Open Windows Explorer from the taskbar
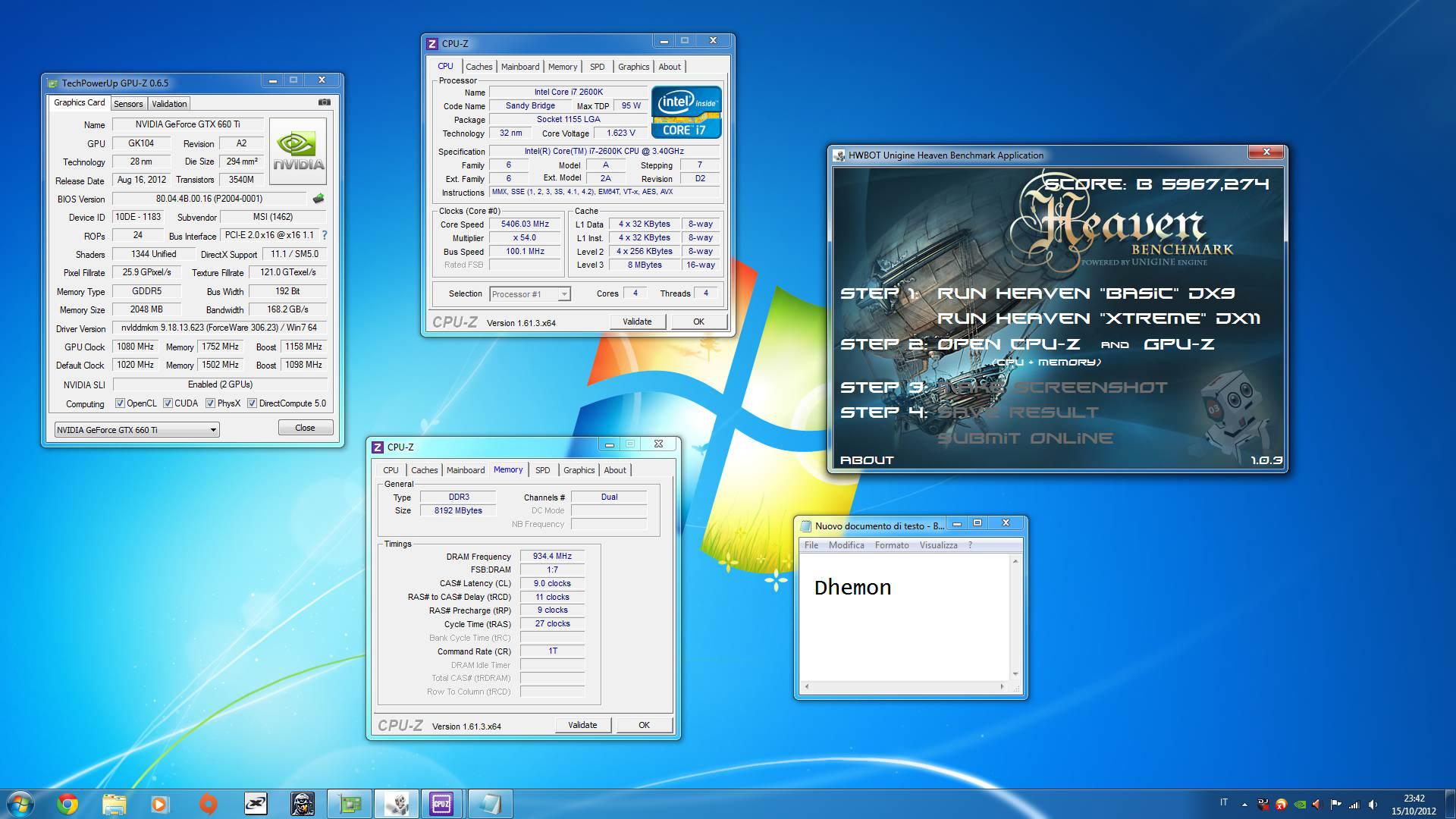Screen dimensions: 1456x819 114,804
